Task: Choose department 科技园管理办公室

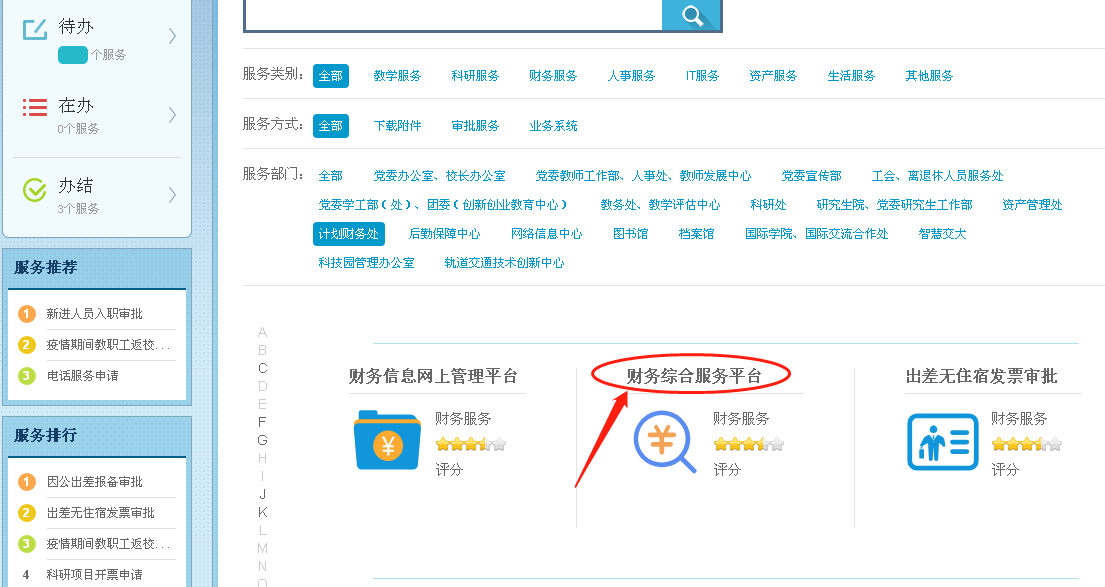Action: [366, 262]
